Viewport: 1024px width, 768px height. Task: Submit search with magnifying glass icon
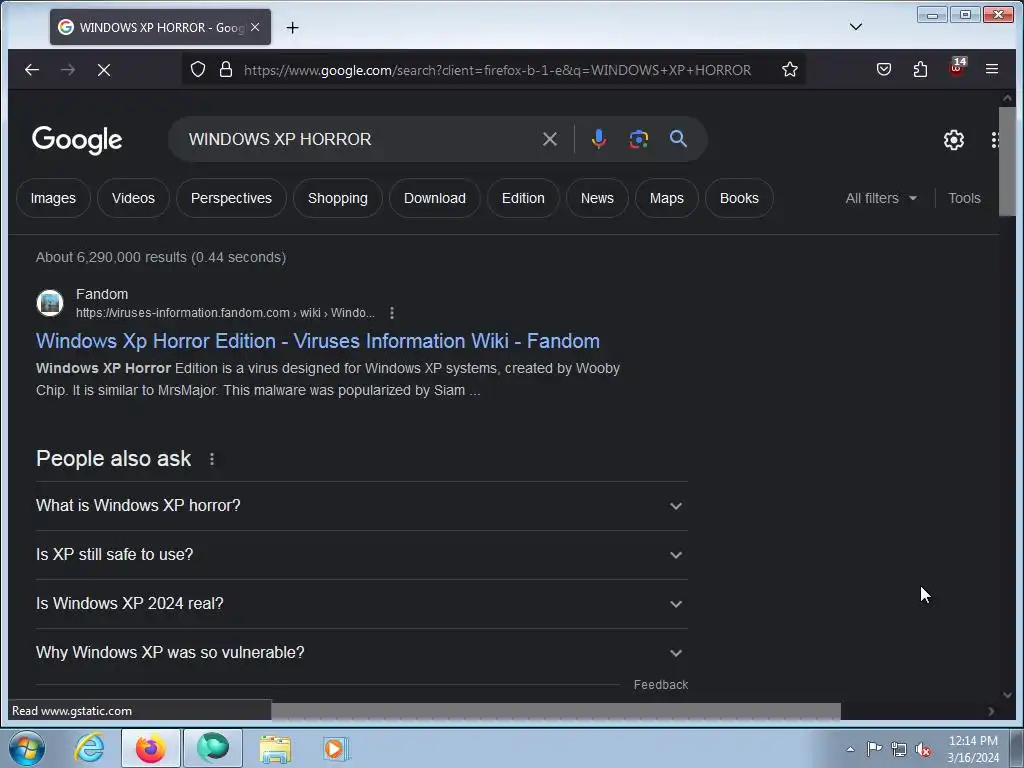coord(678,138)
